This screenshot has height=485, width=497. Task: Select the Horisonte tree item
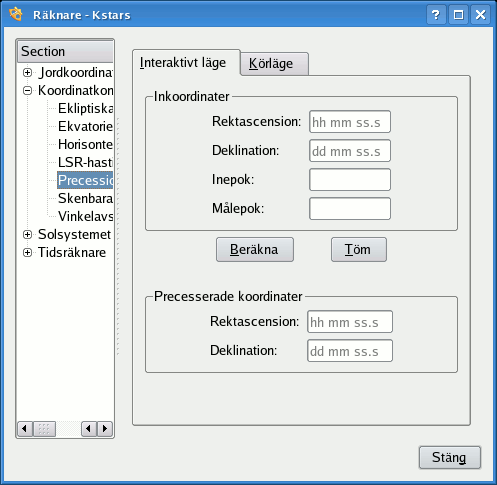[85, 144]
